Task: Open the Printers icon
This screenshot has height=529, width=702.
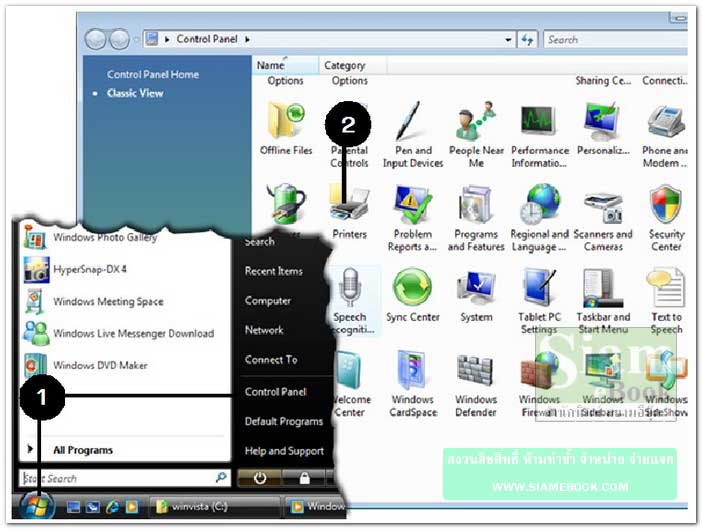Action: coord(349,213)
